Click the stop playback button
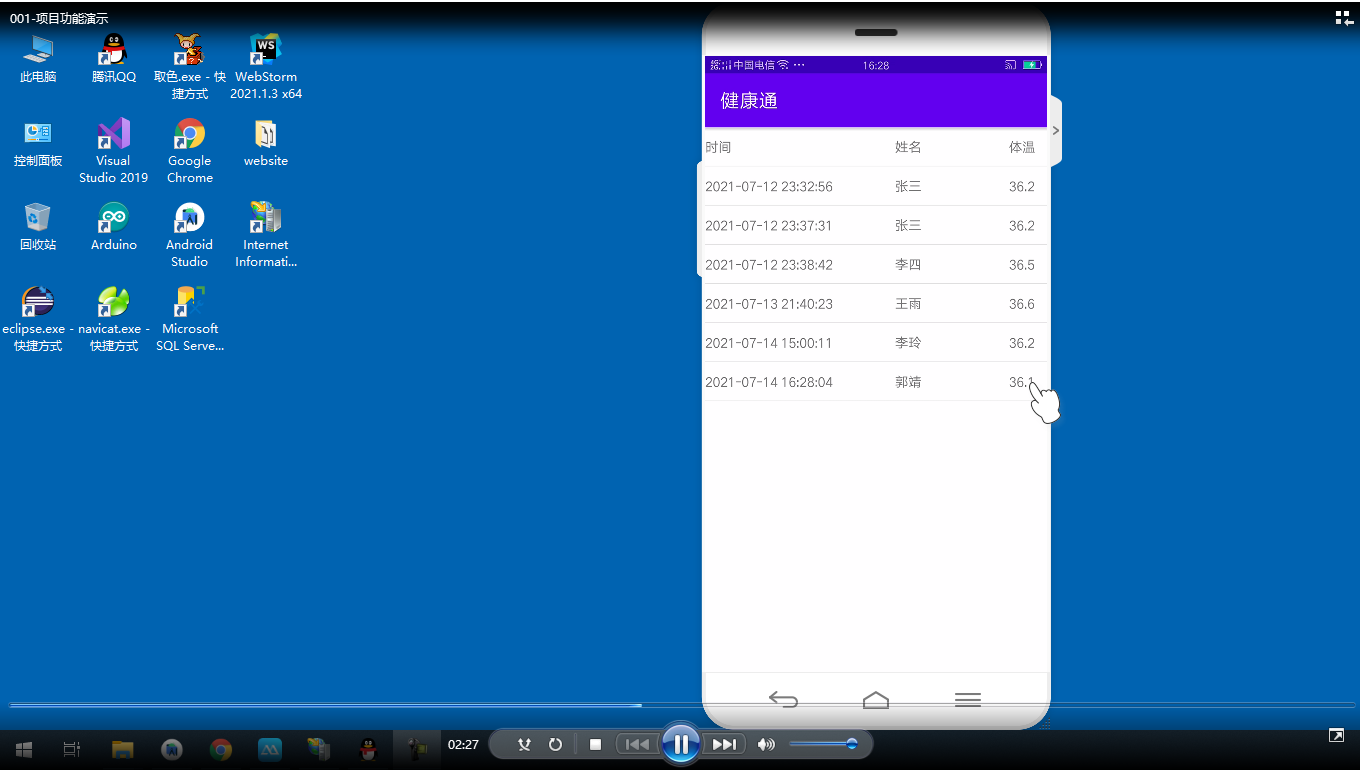 click(x=595, y=744)
